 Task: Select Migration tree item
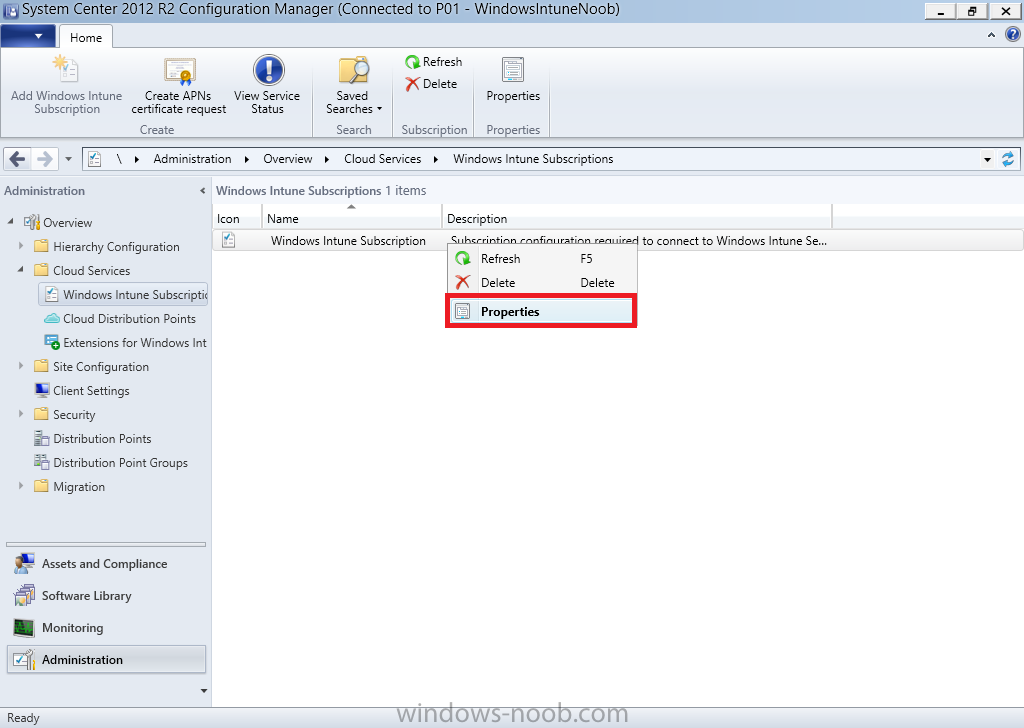pyautogui.click(x=78, y=486)
